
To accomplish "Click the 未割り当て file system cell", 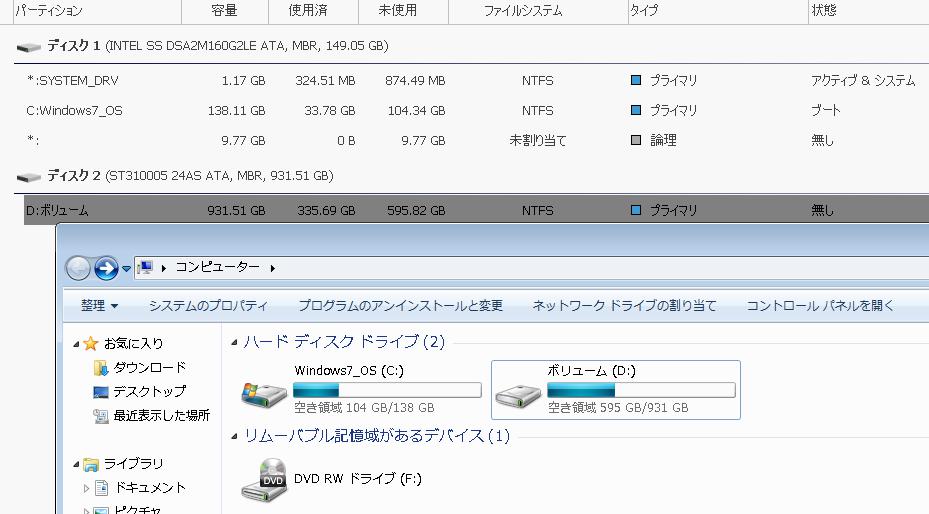I will [538, 141].
